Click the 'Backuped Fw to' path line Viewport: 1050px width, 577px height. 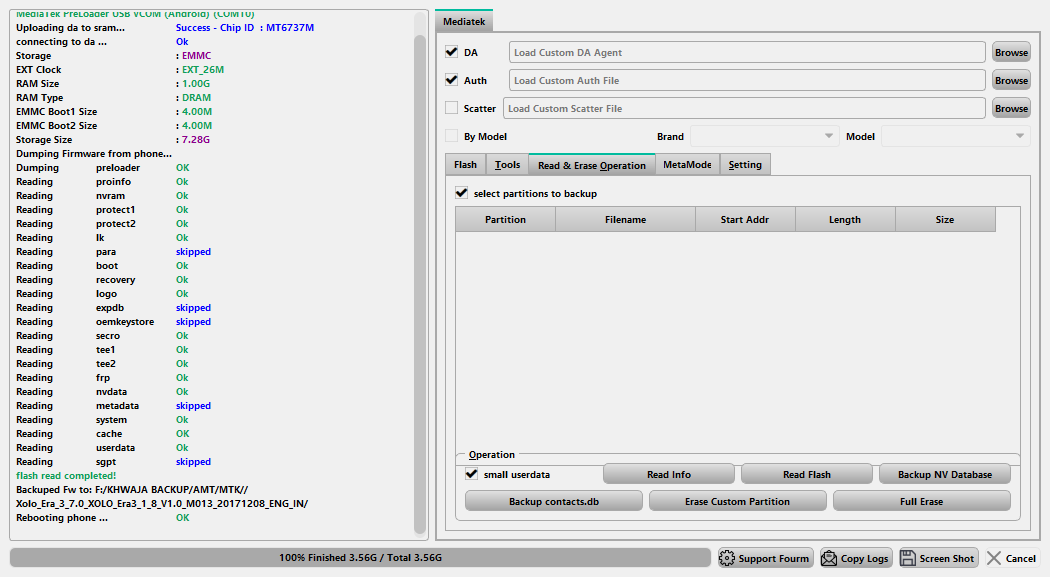click(132, 489)
